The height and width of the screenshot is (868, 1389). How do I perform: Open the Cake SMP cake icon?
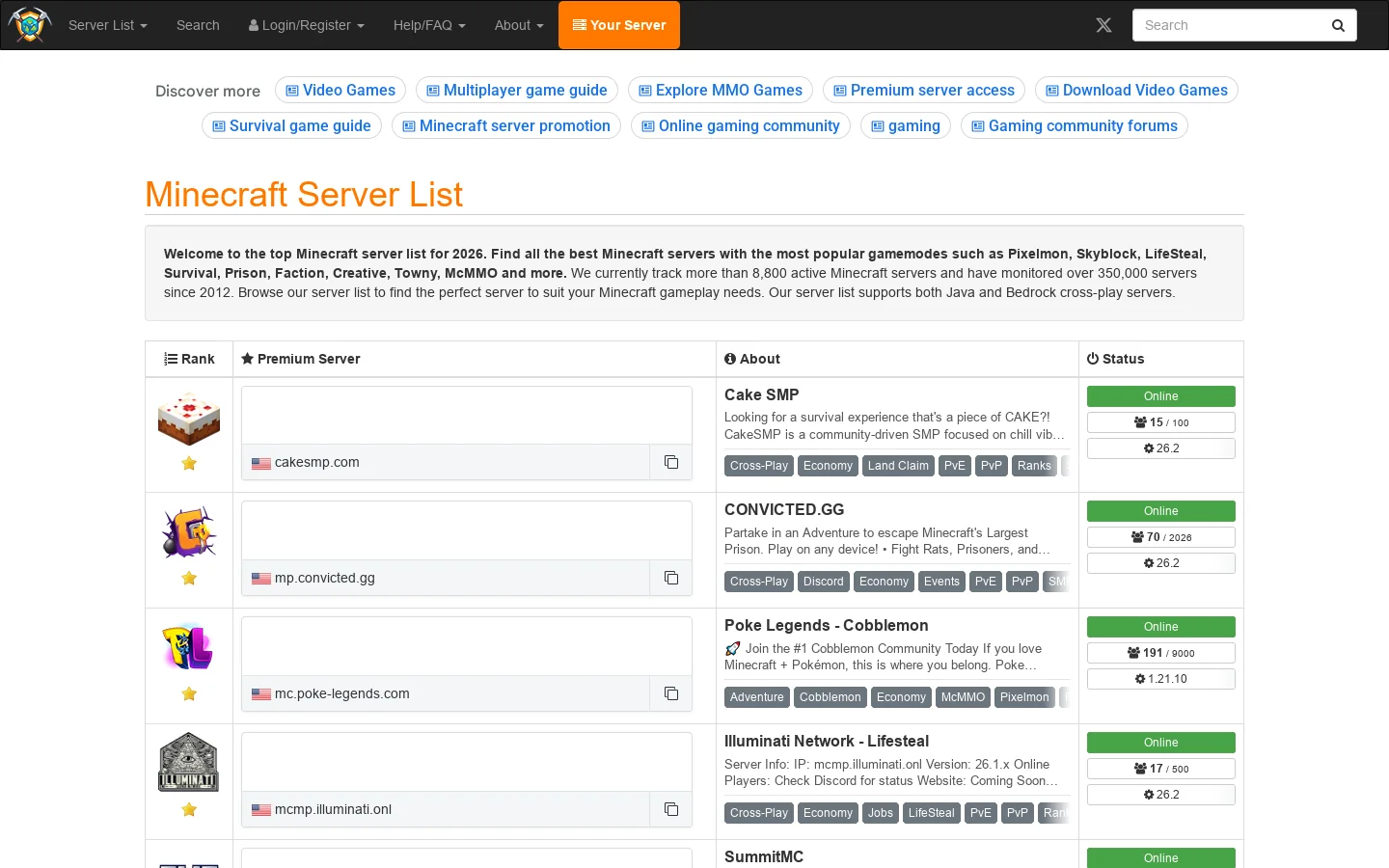pos(189,419)
